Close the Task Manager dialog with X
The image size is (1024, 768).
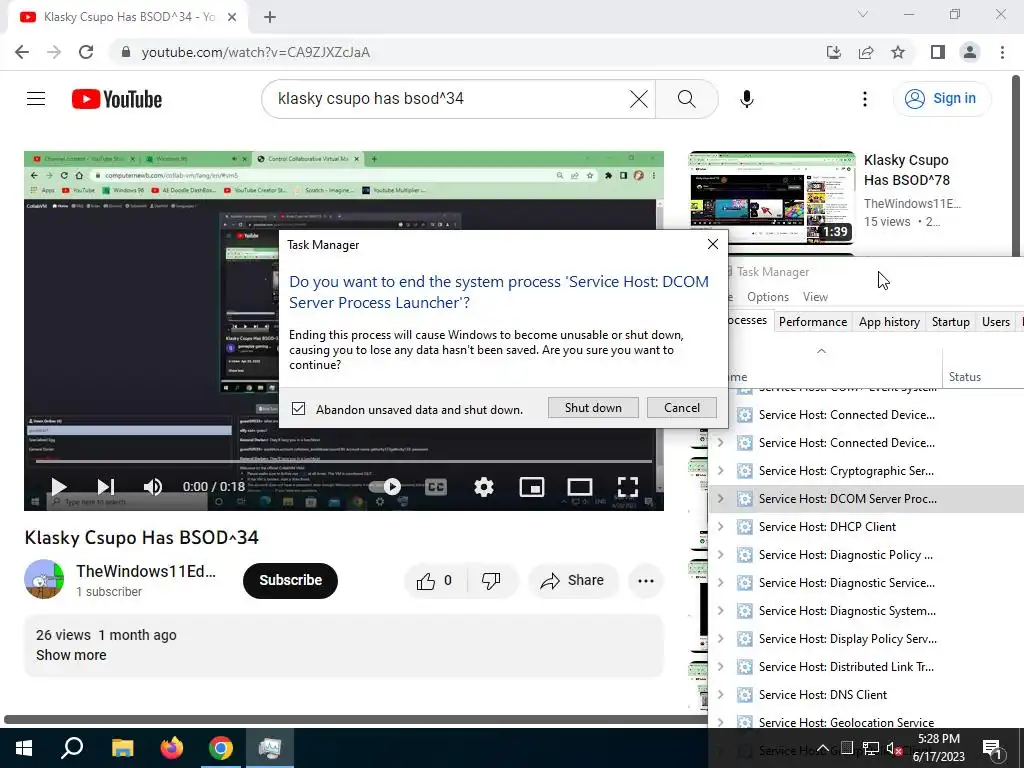(712, 244)
